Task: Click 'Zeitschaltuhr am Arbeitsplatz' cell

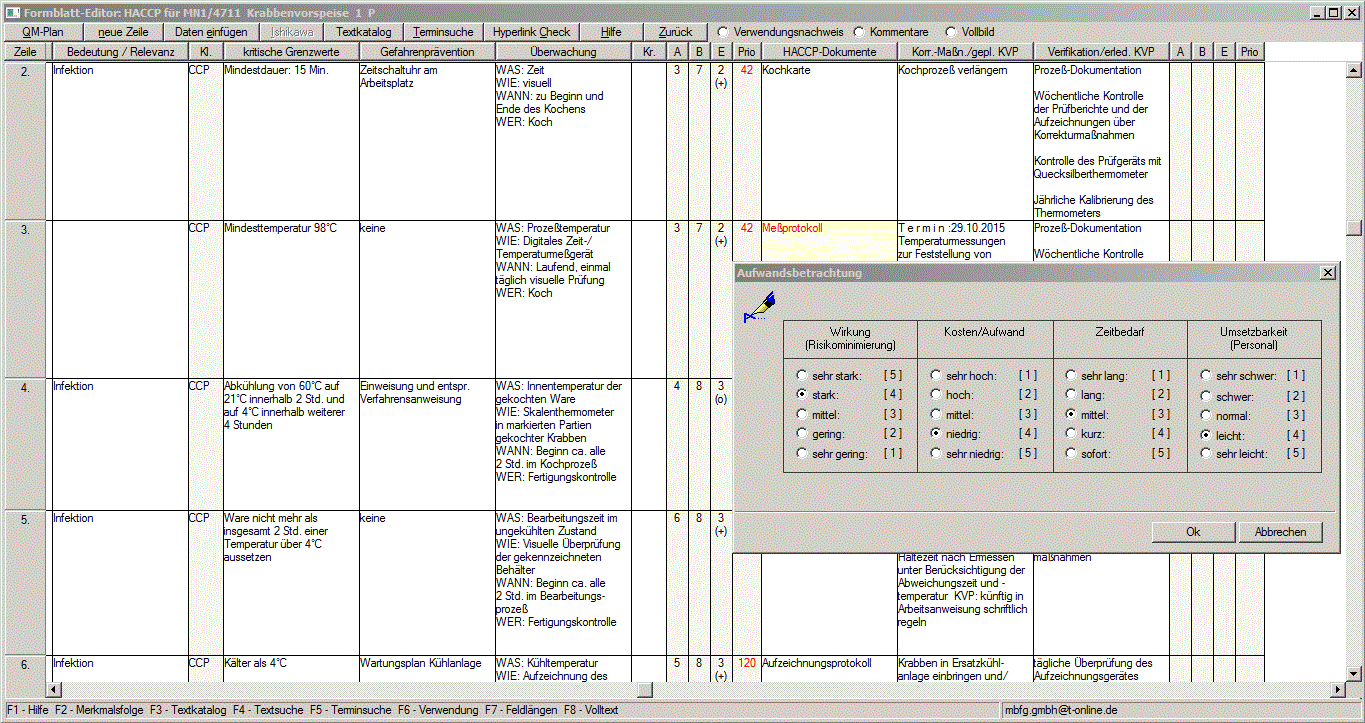Action: point(398,77)
